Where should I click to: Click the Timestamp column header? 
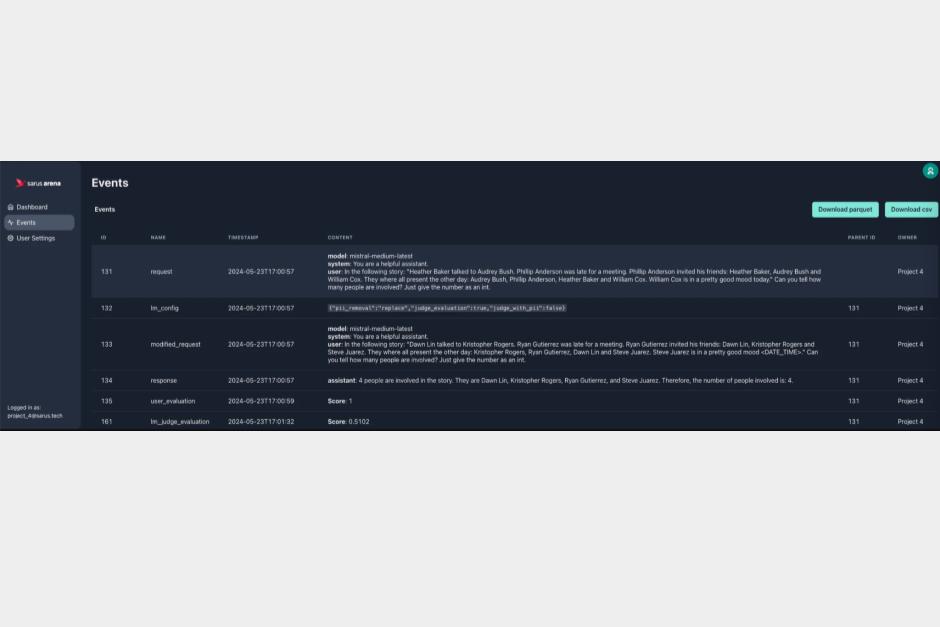[x=243, y=238]
